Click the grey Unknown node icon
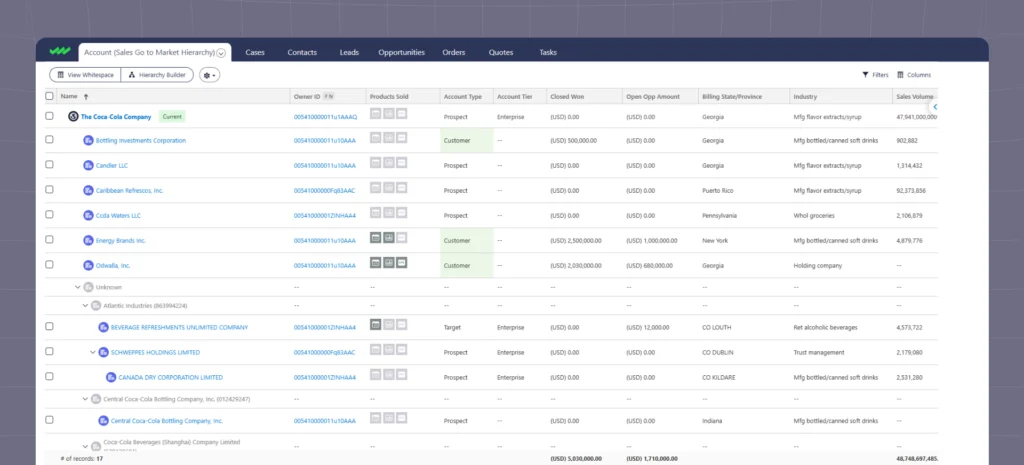1024x465 pixels. pos(88,287)
